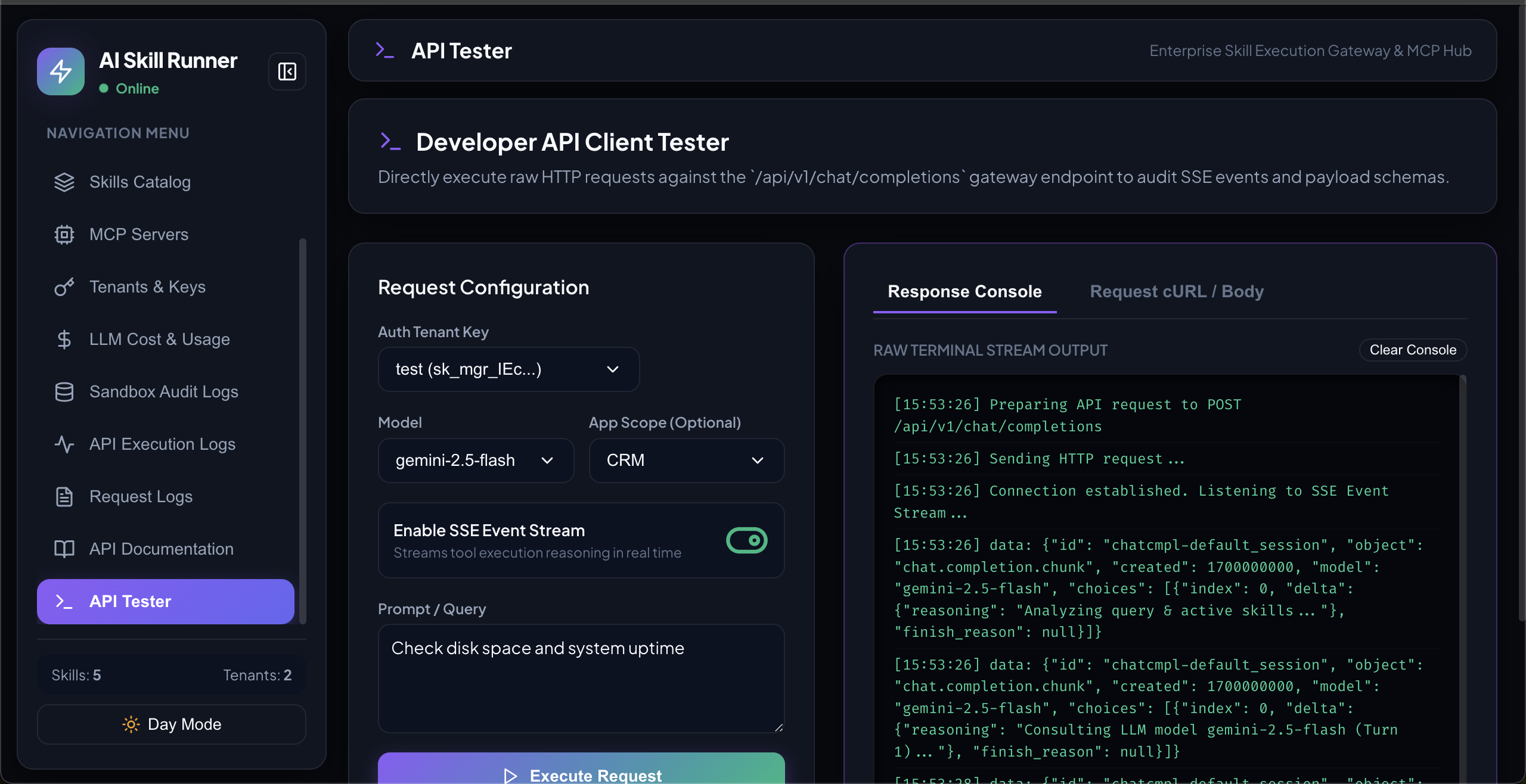
Task: Click the Execute Request button
Action: (581, 769)
